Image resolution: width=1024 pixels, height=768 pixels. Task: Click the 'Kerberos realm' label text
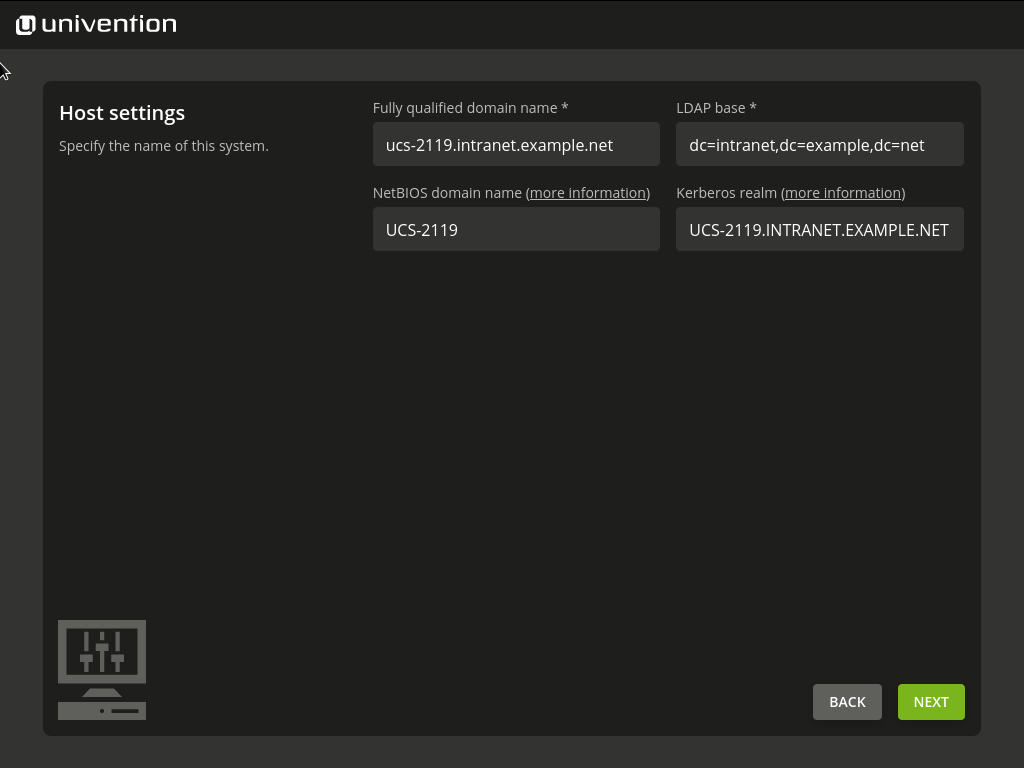[726, 193]
